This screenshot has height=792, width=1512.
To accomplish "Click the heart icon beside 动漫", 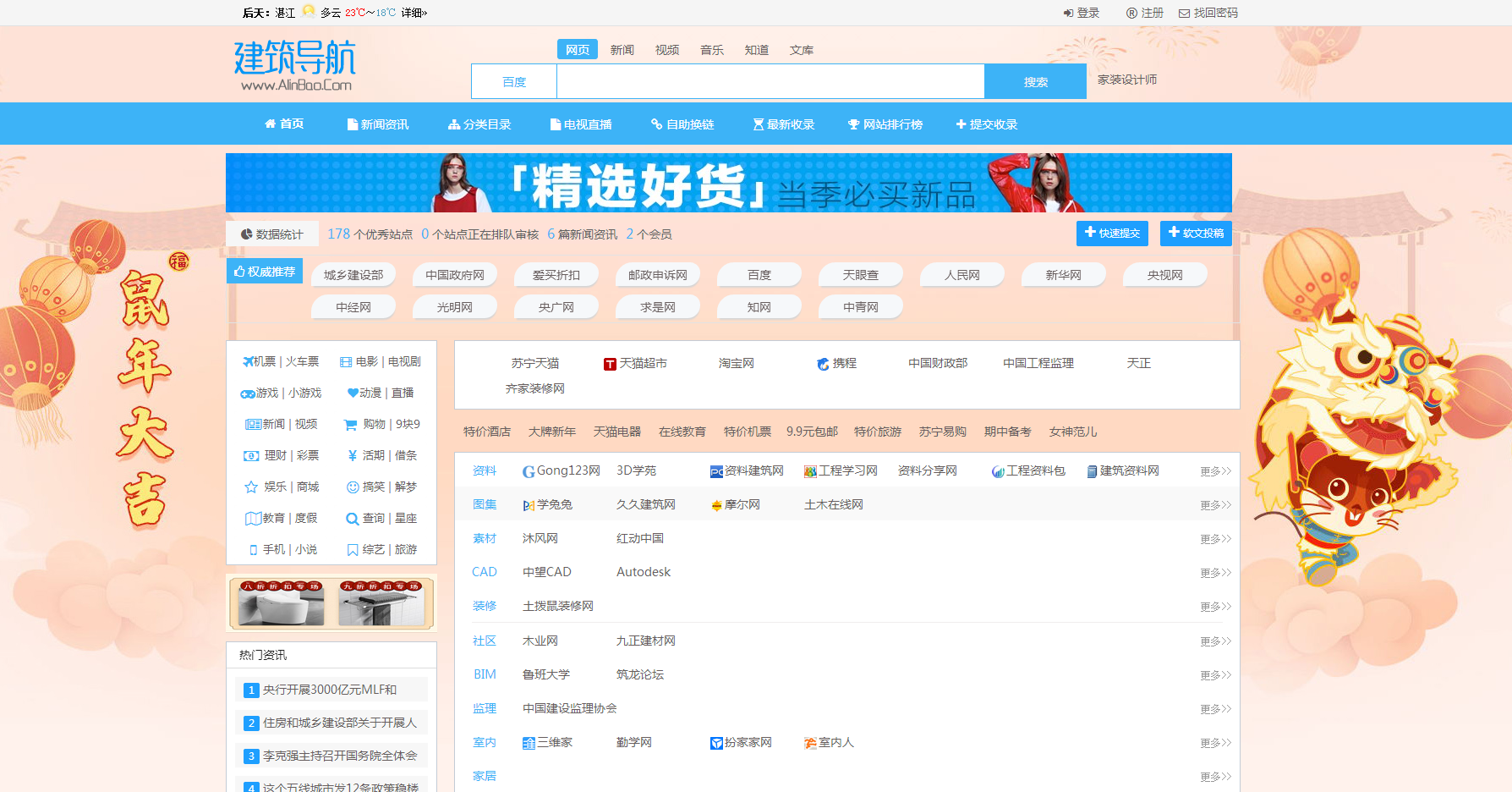I will pos(353,393).
